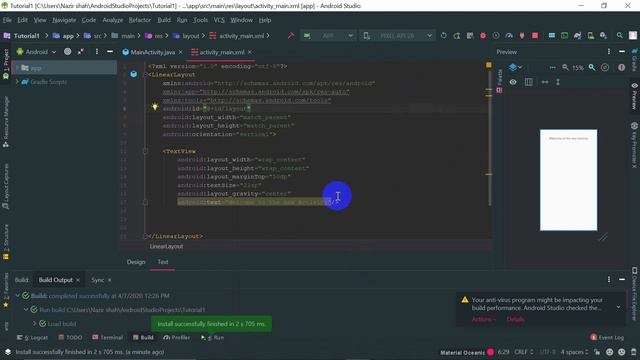The width and height of the screenshot is (640, 360).
Task: Click the CRLF line separator in status bar
Action: pos(523,352)
